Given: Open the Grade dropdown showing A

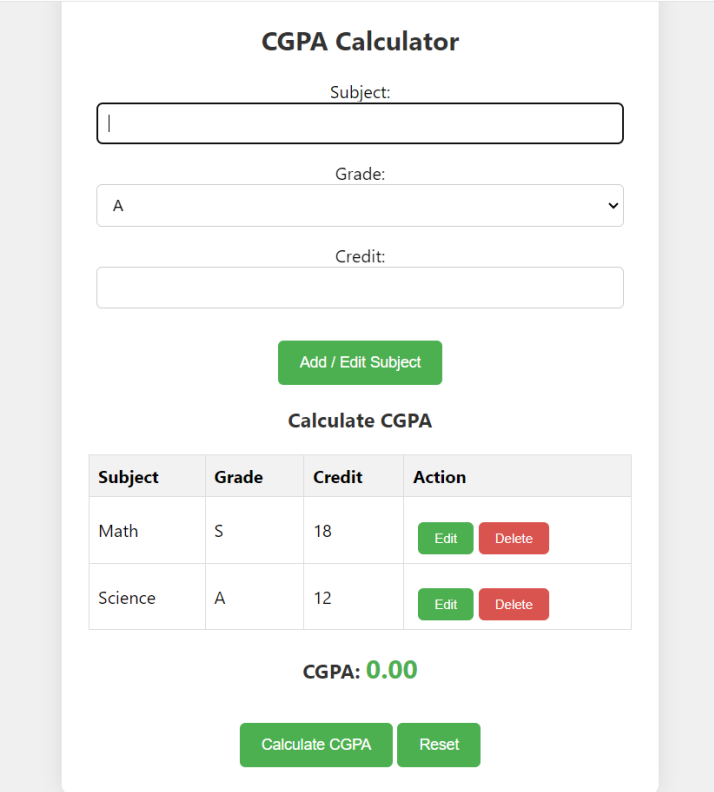Looking at the screenshot, I should (x=360, y=205).
